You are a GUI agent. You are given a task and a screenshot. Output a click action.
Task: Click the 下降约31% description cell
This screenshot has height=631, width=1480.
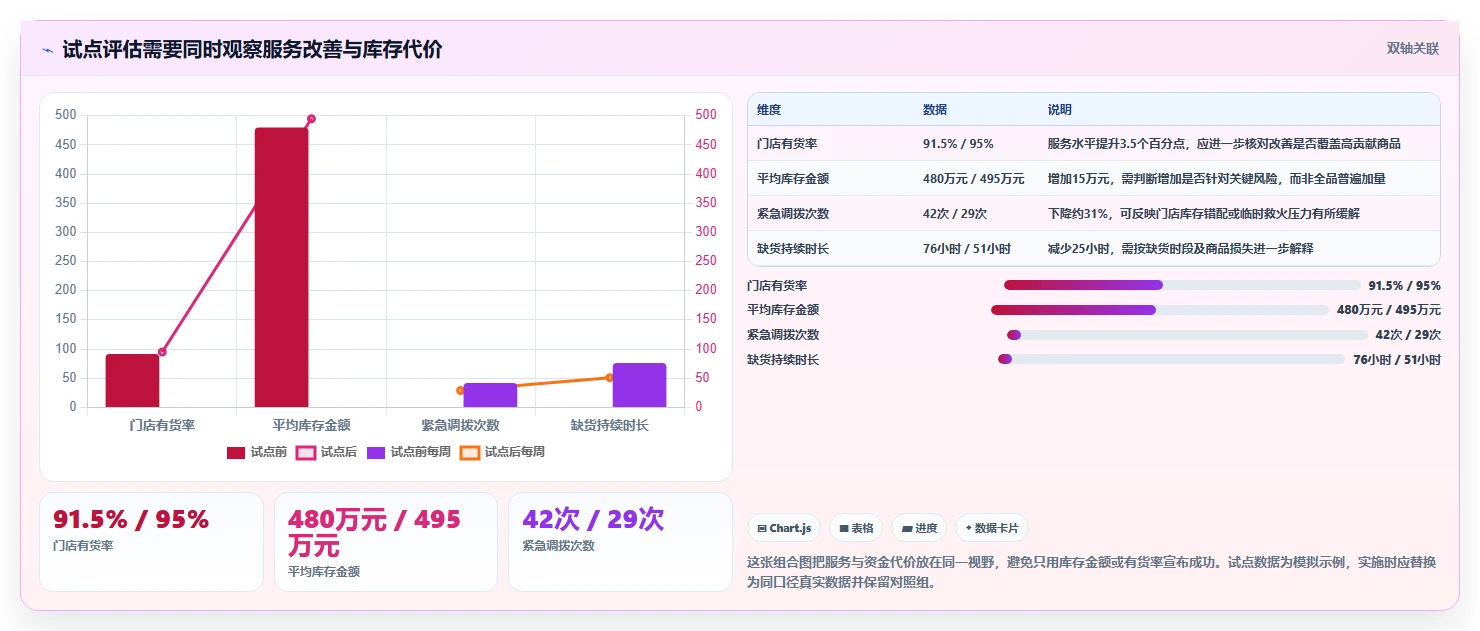(x=1203, y=214)
